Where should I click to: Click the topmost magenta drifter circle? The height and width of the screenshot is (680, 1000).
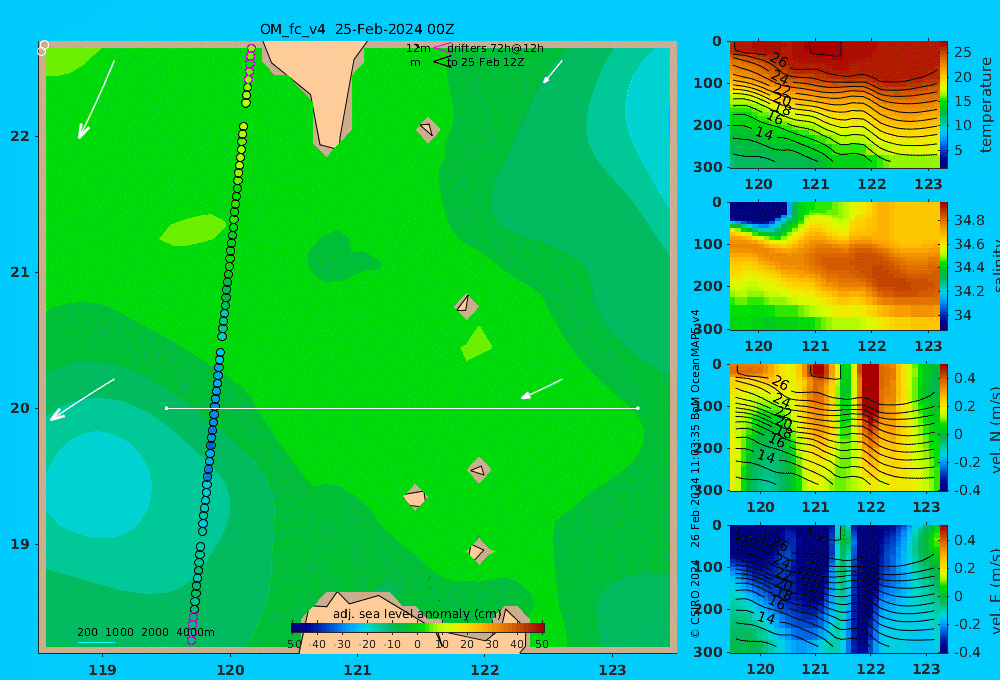pyautogui.click(x=251, y=48)
